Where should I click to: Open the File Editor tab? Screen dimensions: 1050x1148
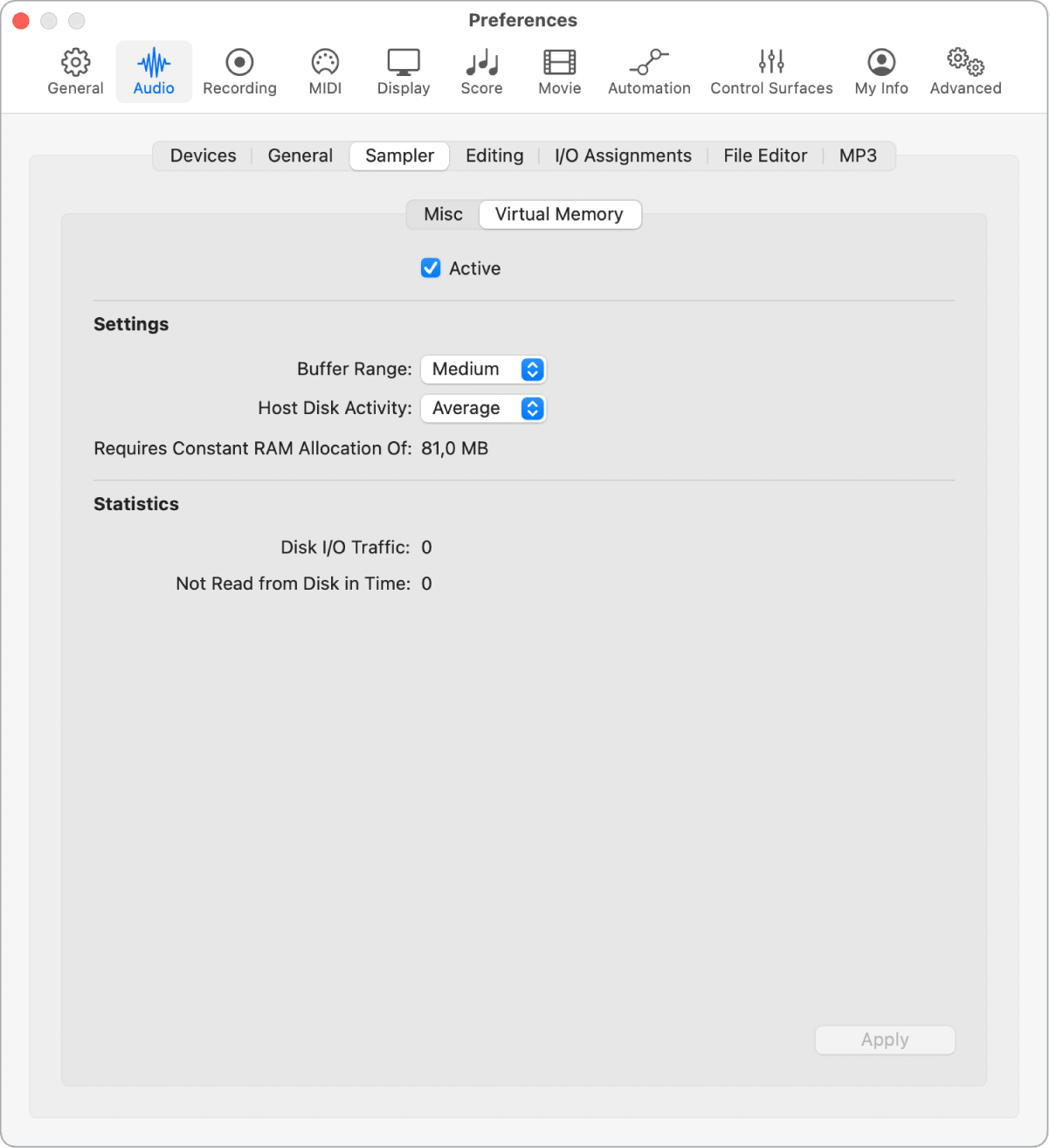(x=764, y=156)
